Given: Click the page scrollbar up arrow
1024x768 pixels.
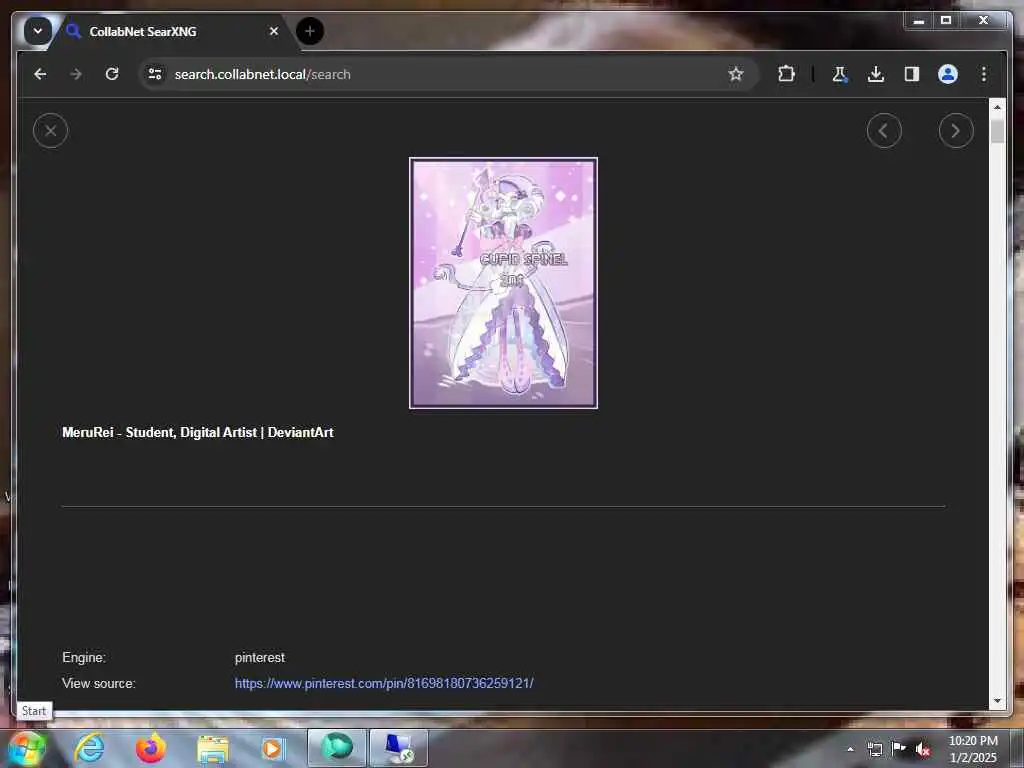Looking at the screenshot, I should [997, 107].
